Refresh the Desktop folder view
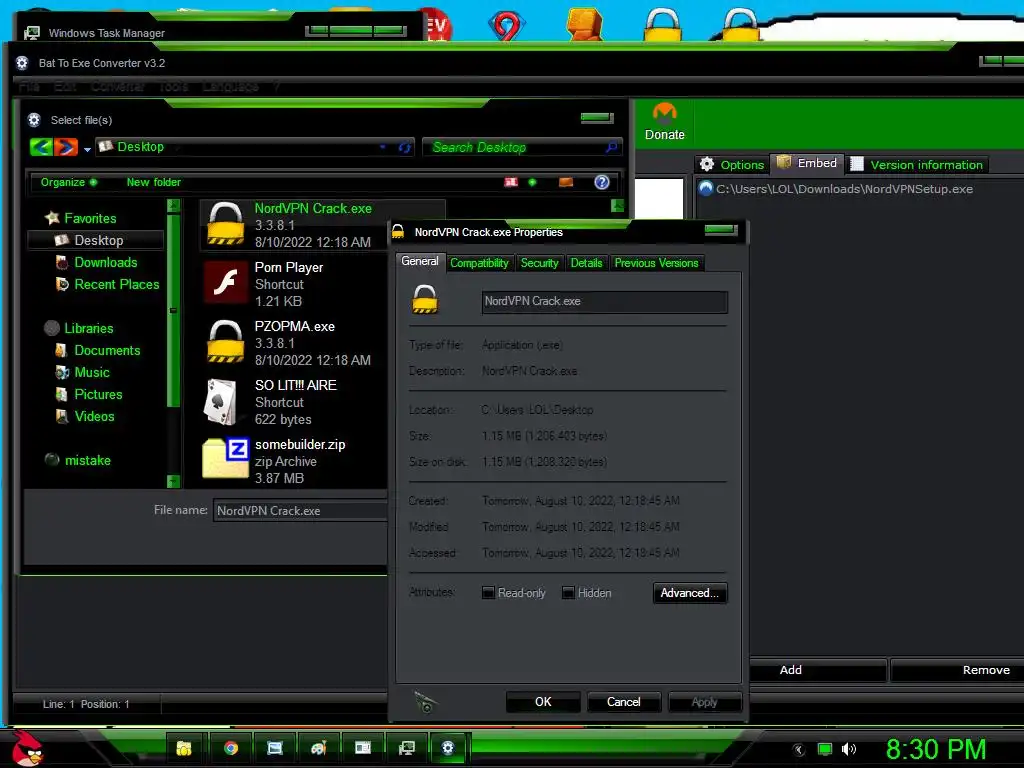The width and height of the screenshot is (1024, 768). pyautogui.click(x=404, y=148)
